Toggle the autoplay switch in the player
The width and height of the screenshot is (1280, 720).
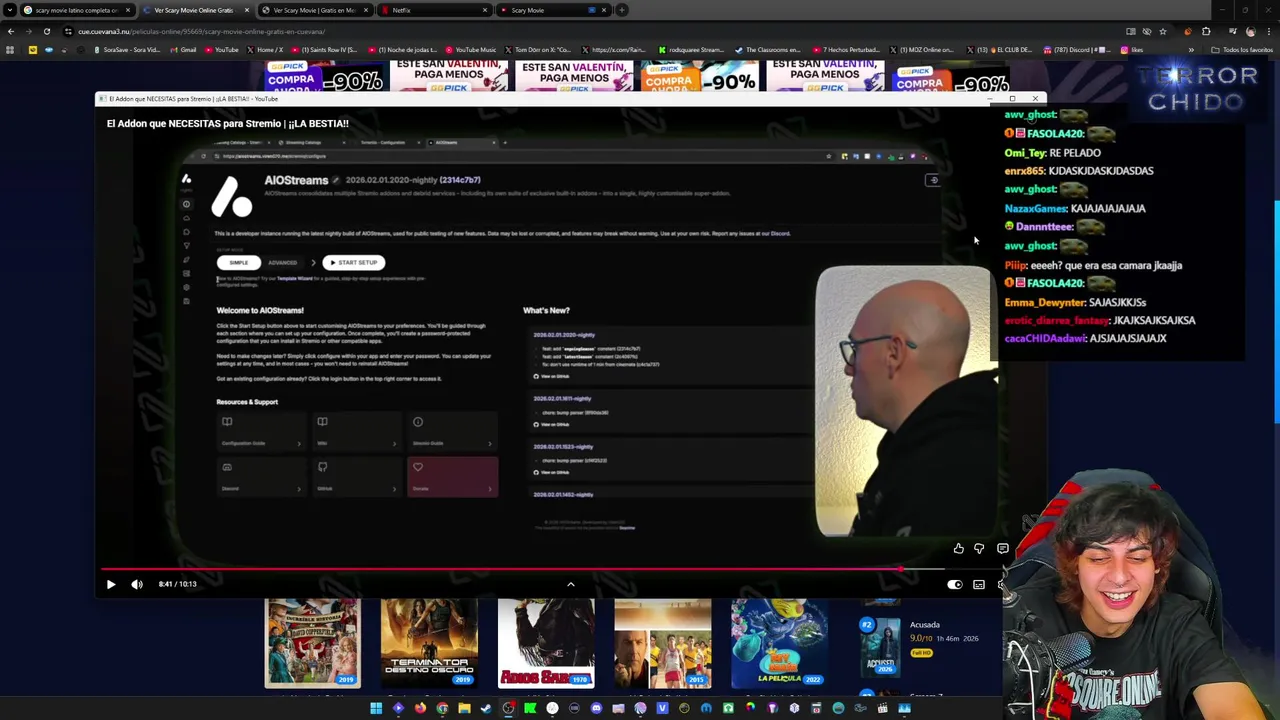[954, 584]
